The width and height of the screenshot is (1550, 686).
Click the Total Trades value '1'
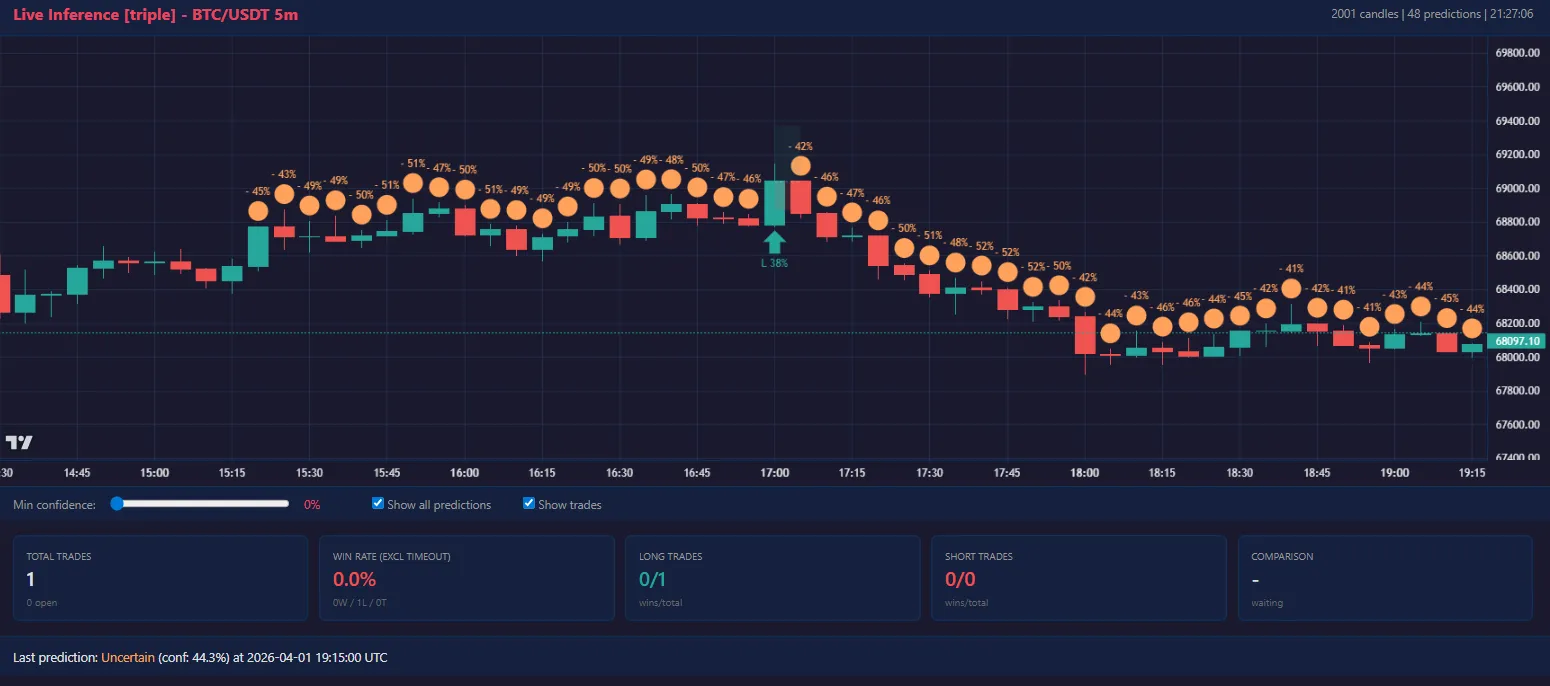click(31, 579)
